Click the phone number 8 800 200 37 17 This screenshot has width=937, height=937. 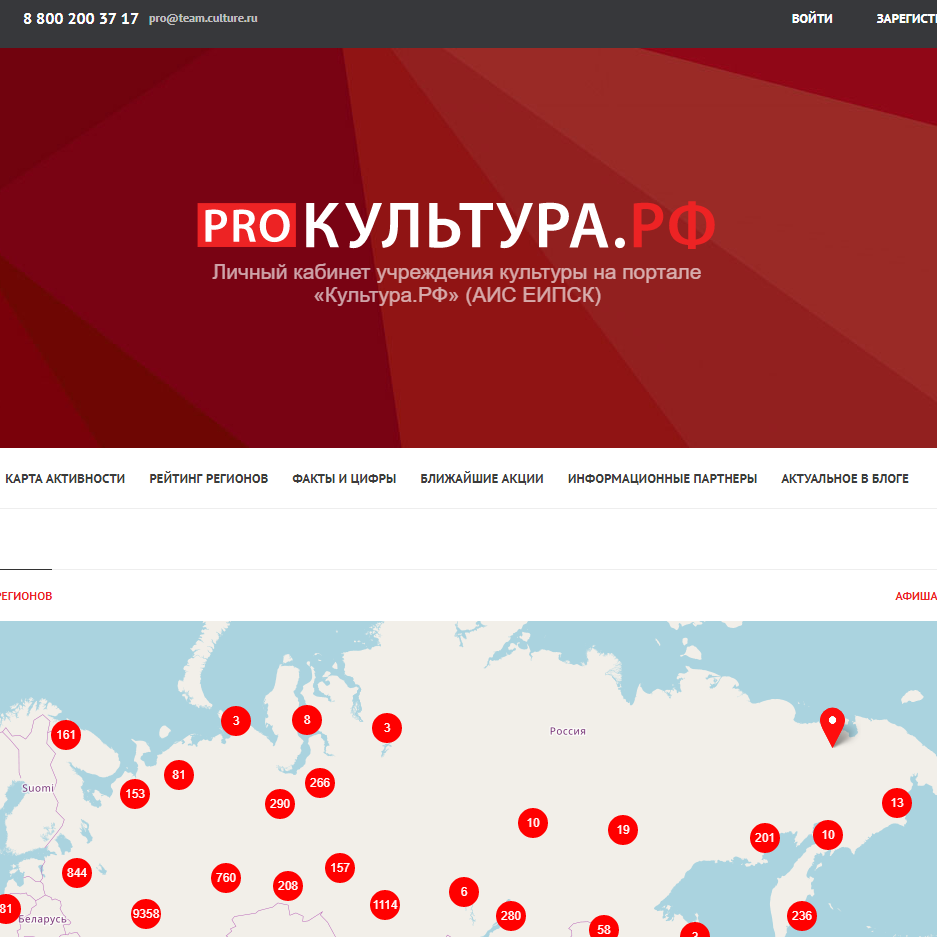81,19
